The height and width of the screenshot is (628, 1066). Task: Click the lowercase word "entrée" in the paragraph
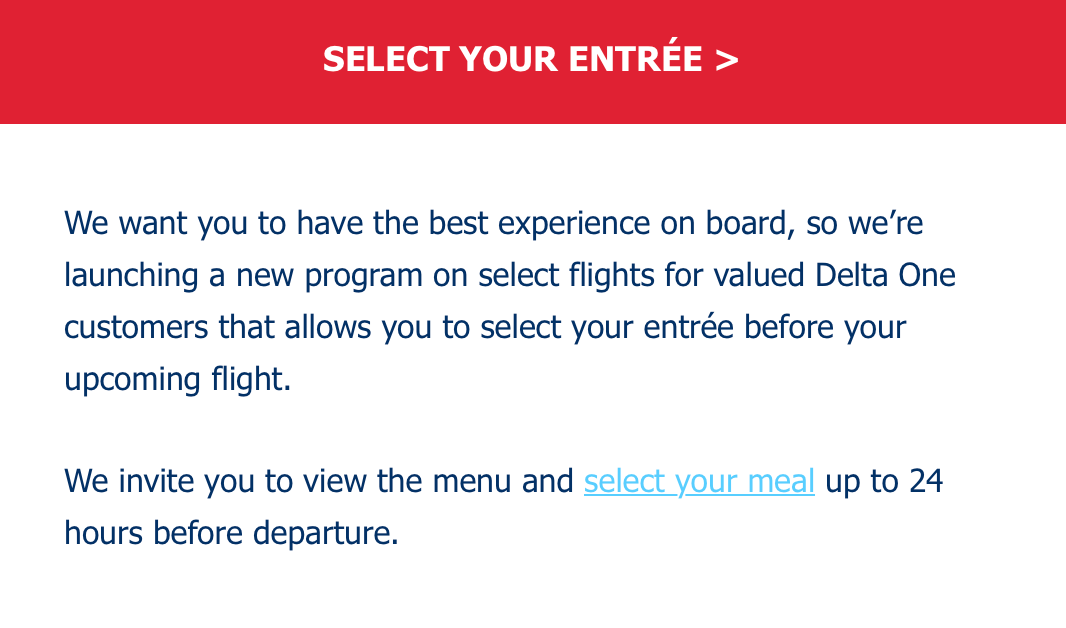(688, 327)
